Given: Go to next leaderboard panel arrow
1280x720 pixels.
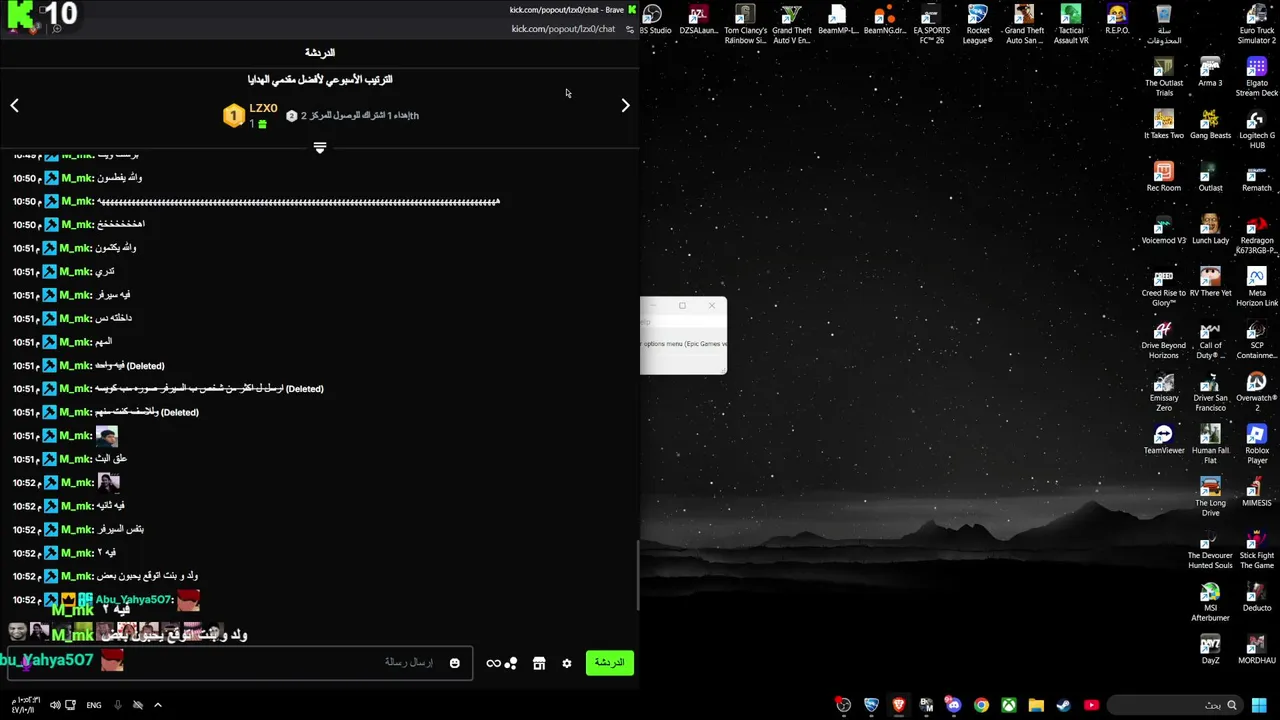Looking at the screenshot, I should pos(625,105).
